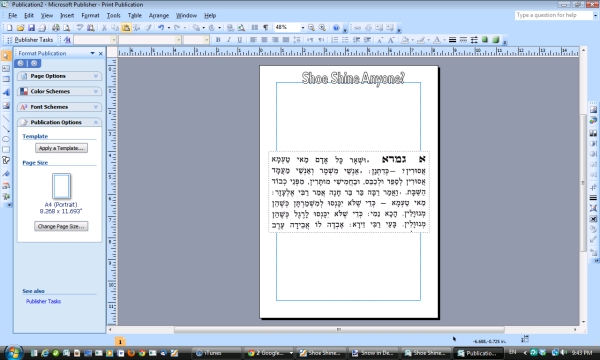600x360 pixels.
Task: Select the A4 Portrait page size thumbnail
Action: click(61, 186)
